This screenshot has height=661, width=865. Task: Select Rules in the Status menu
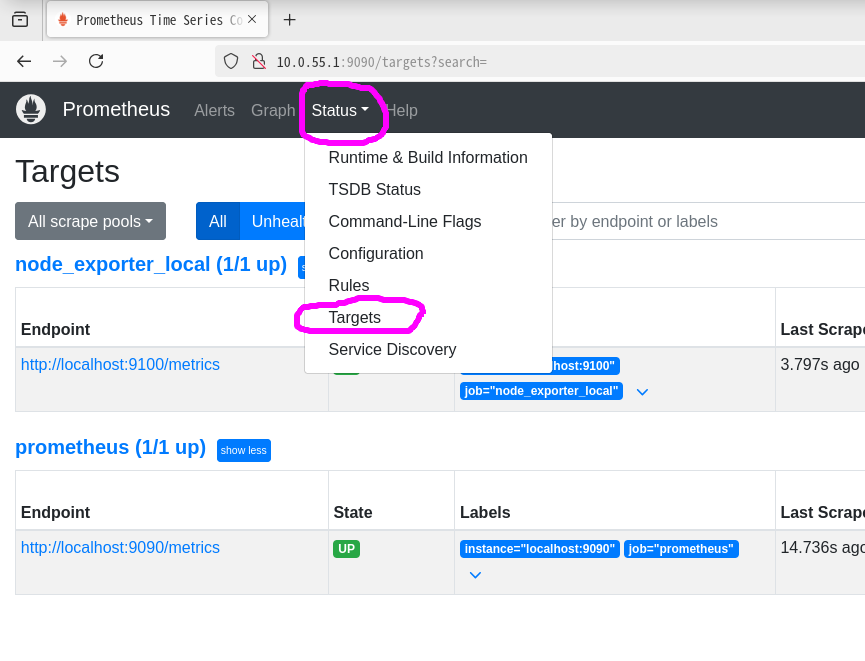(428, 285)
